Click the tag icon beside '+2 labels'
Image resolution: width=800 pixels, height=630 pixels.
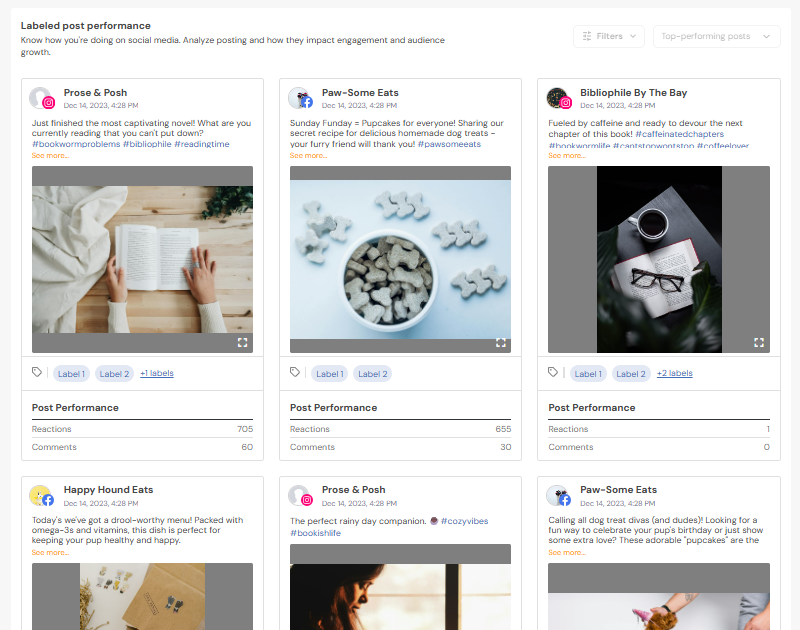(553, 372)
